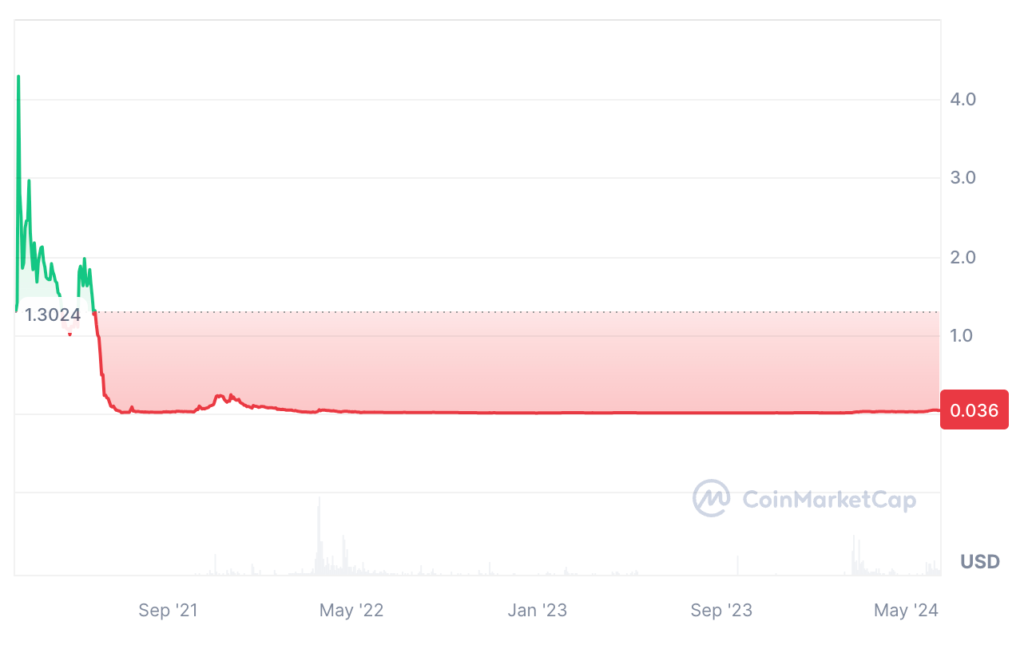Image resolution: width=1024 pixels, height=645 pixels.
Task: Click the May '22 date label
Action: click(350, 610)
